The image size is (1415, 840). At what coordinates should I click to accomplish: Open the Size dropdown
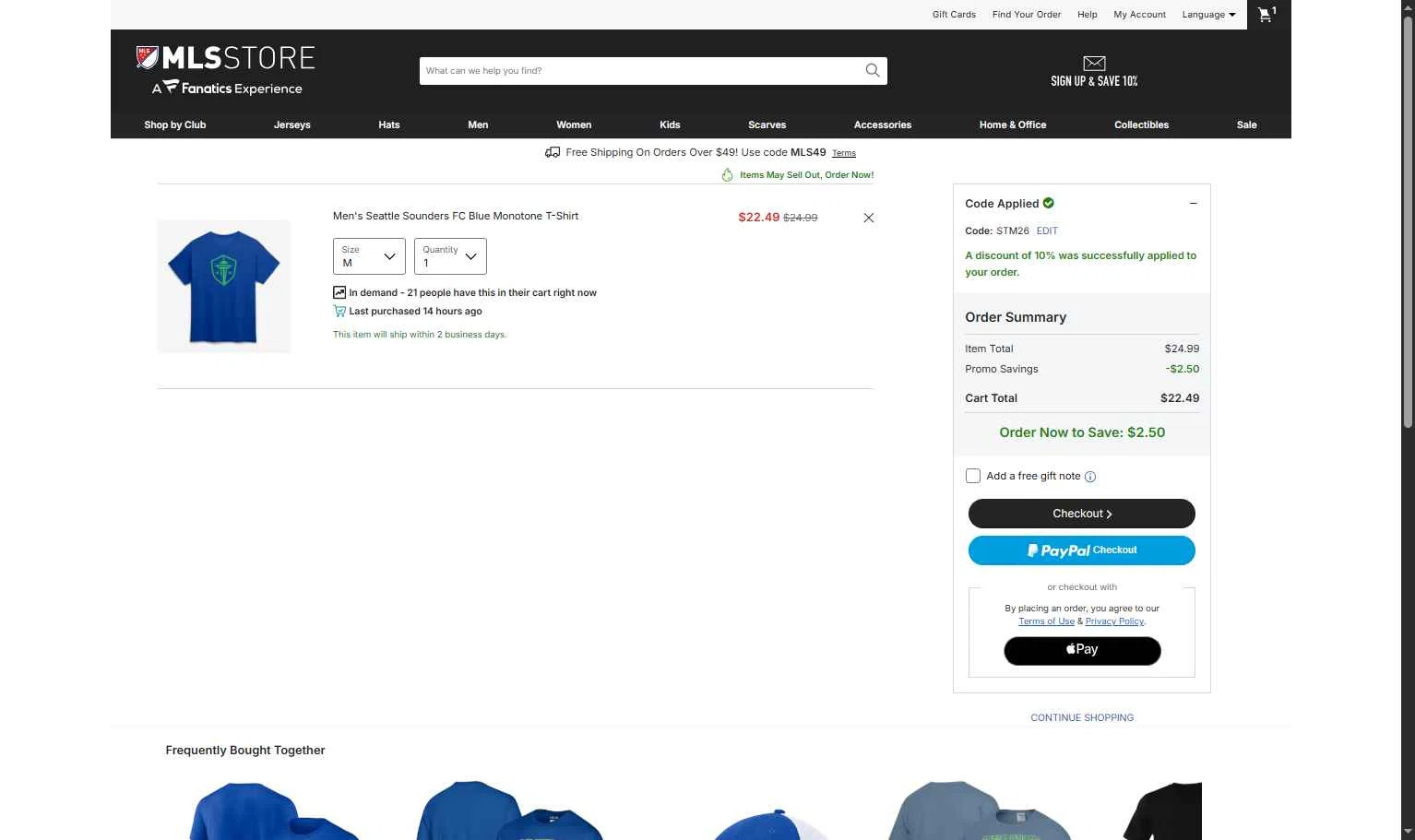pyautogui.click(x=369, y=256)
